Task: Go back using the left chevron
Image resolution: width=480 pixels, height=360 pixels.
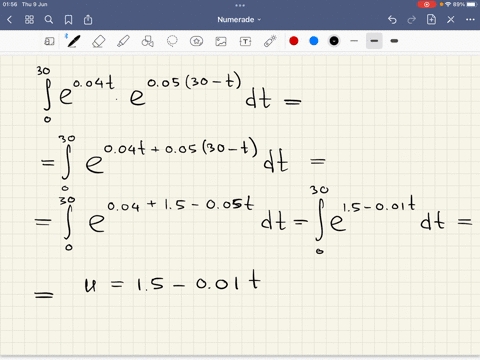Action: pyautogui.click(x=9, y=20)
